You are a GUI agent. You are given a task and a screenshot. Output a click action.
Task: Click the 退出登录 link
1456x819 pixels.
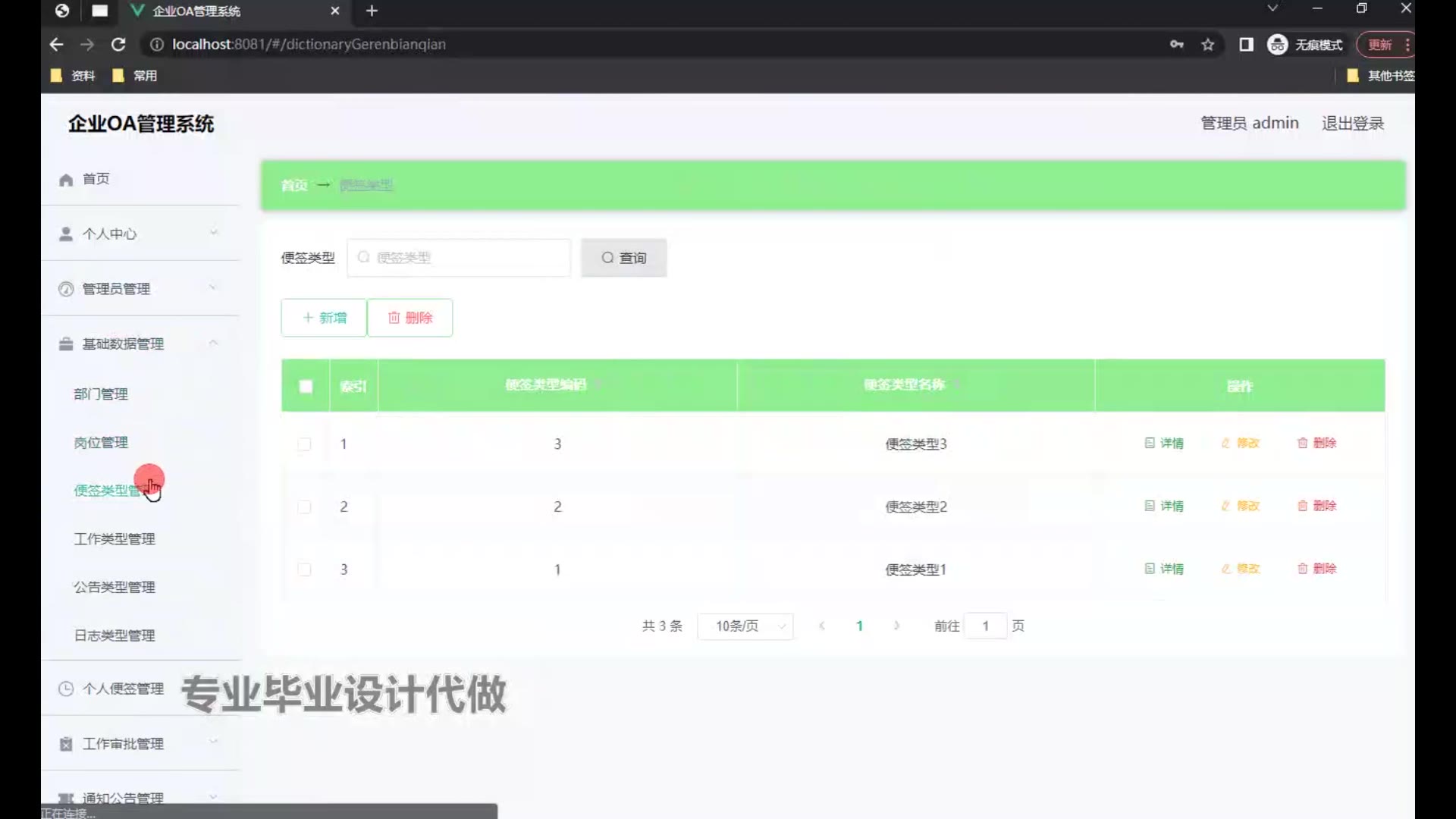point(1353,124)
